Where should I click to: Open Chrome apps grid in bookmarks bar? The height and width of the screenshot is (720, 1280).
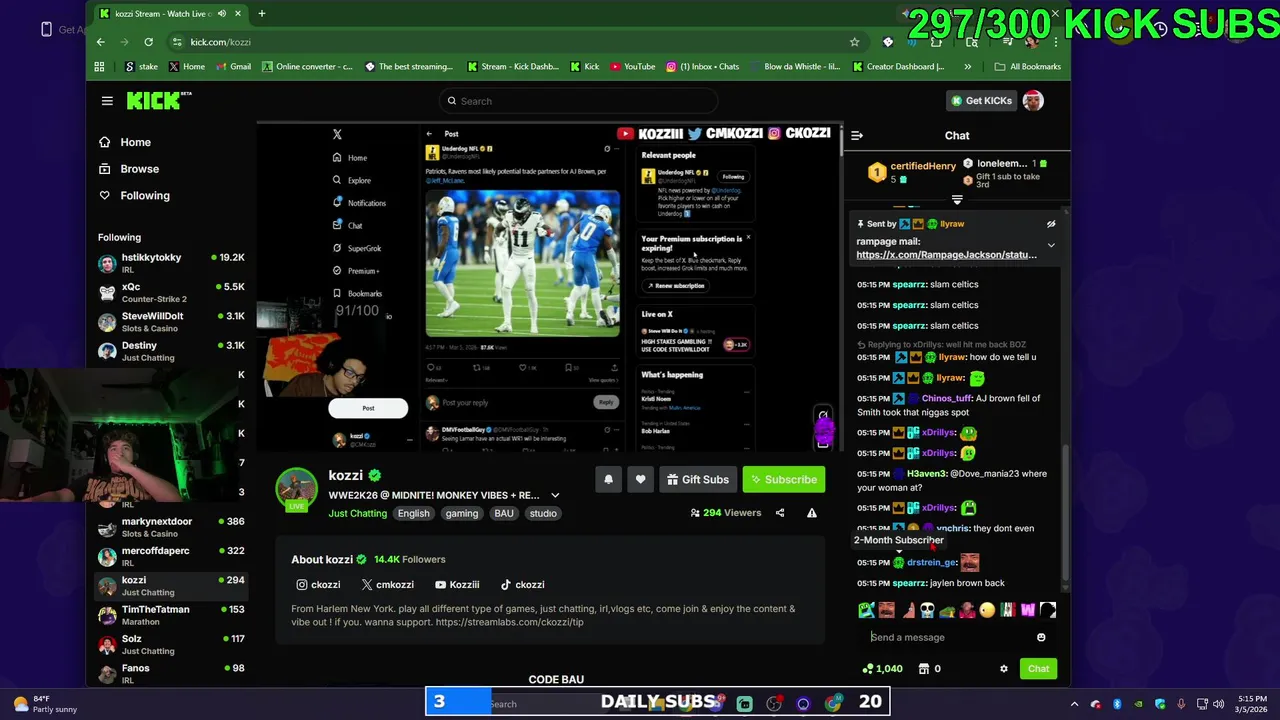pos(99,67)
